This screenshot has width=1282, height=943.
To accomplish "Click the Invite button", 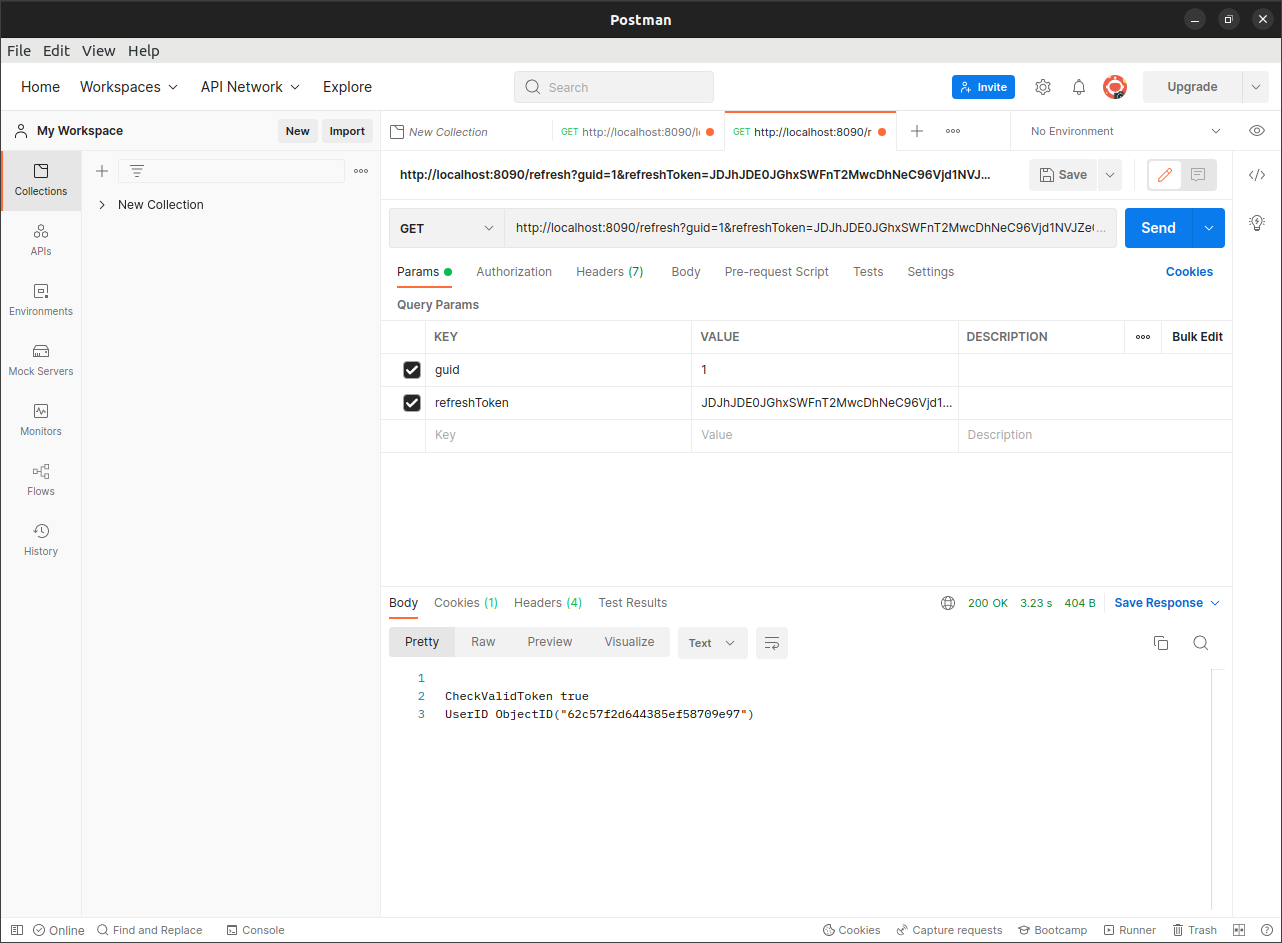I will [x=983, y=87].
